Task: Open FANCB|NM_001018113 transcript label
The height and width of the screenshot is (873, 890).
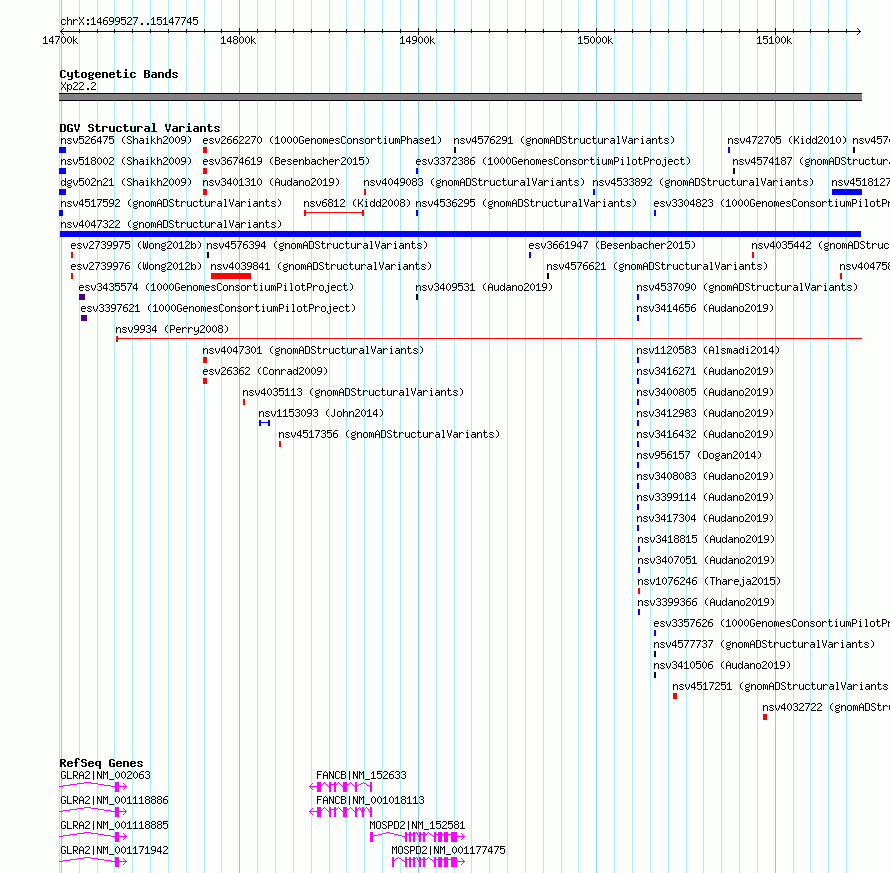Action: [x=370, y=800]
